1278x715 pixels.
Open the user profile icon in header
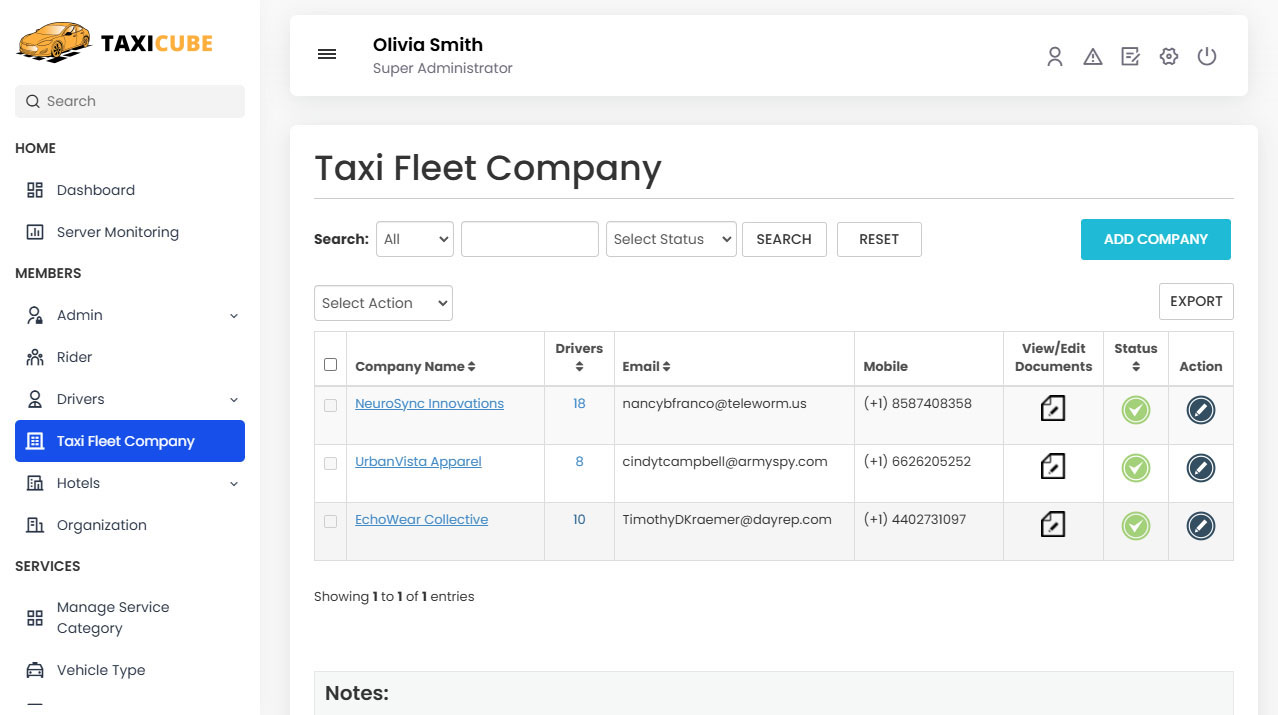[x=1054, y=57]
